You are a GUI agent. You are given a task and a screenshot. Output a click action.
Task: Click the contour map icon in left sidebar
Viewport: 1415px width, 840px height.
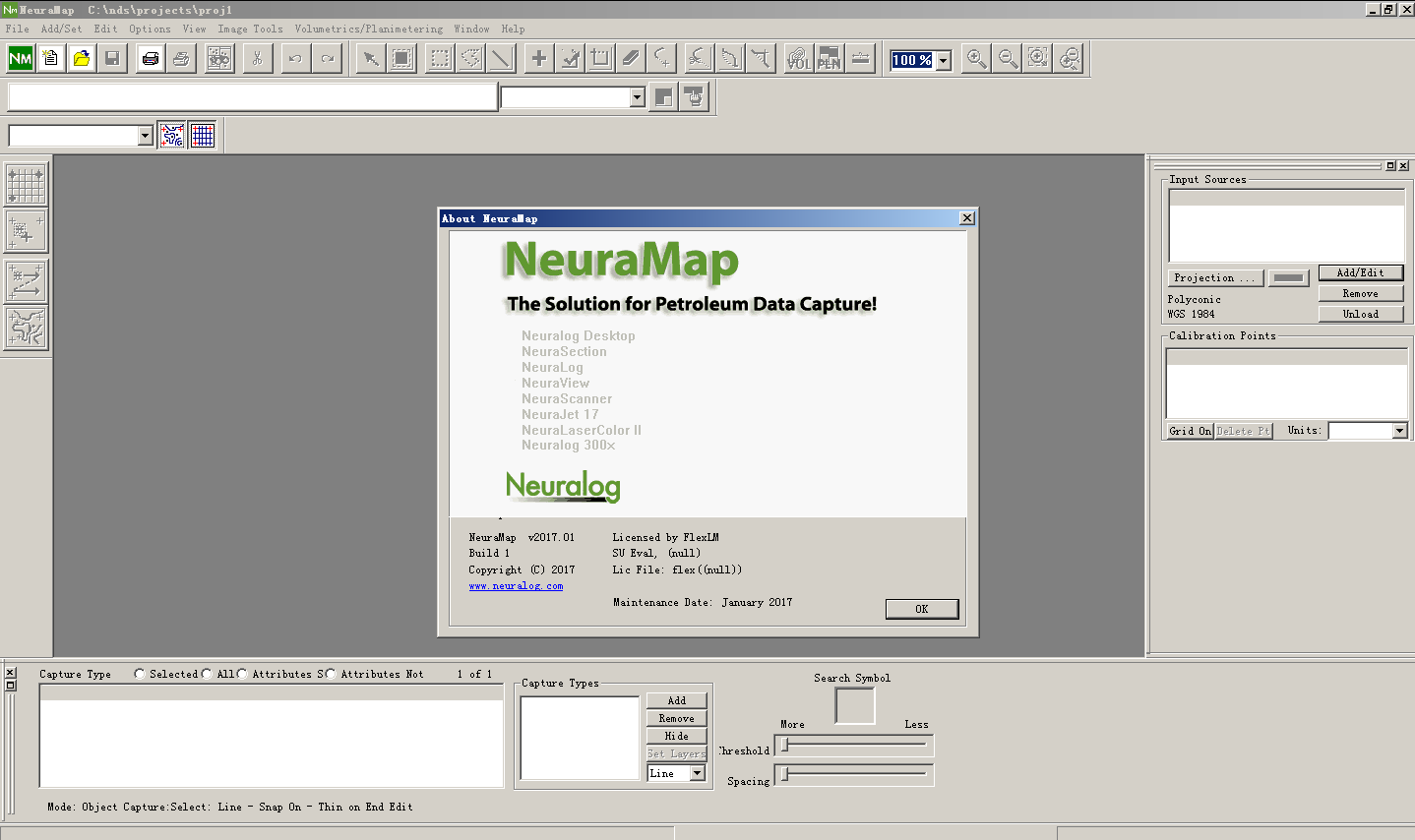point(26,328)
